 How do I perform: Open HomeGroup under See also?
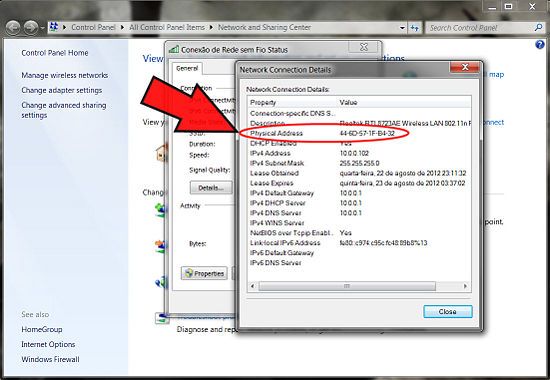pos(42,329)
